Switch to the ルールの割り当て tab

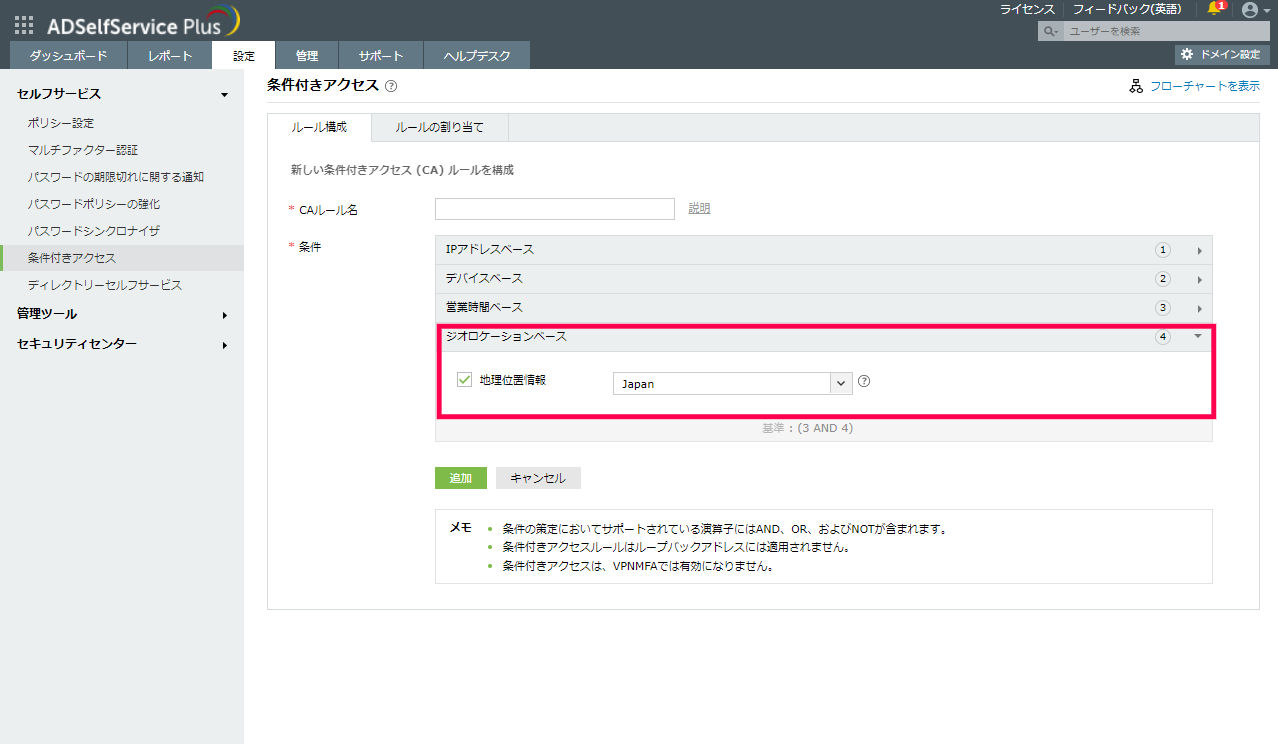pos(439,128)
